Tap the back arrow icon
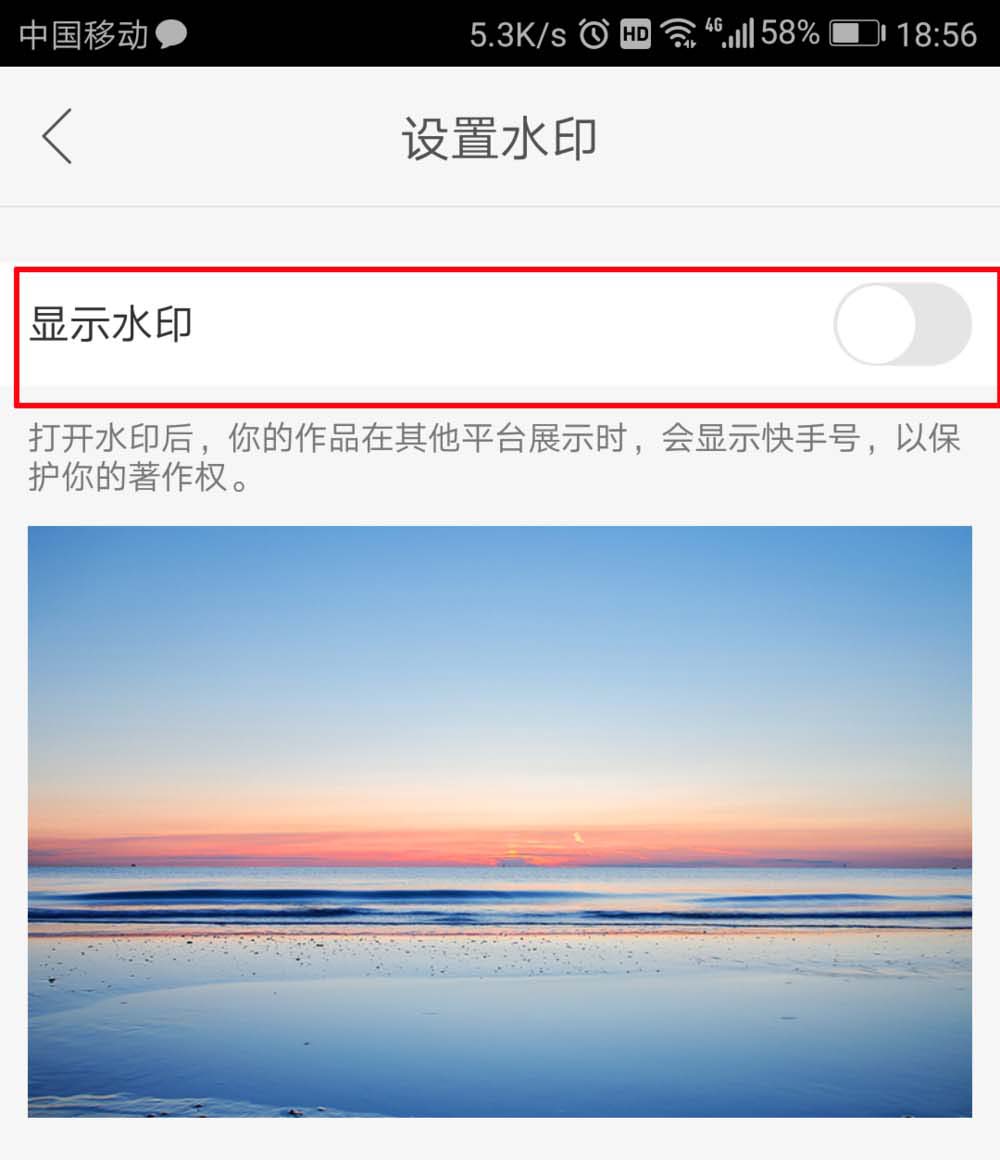 (58, 136)
